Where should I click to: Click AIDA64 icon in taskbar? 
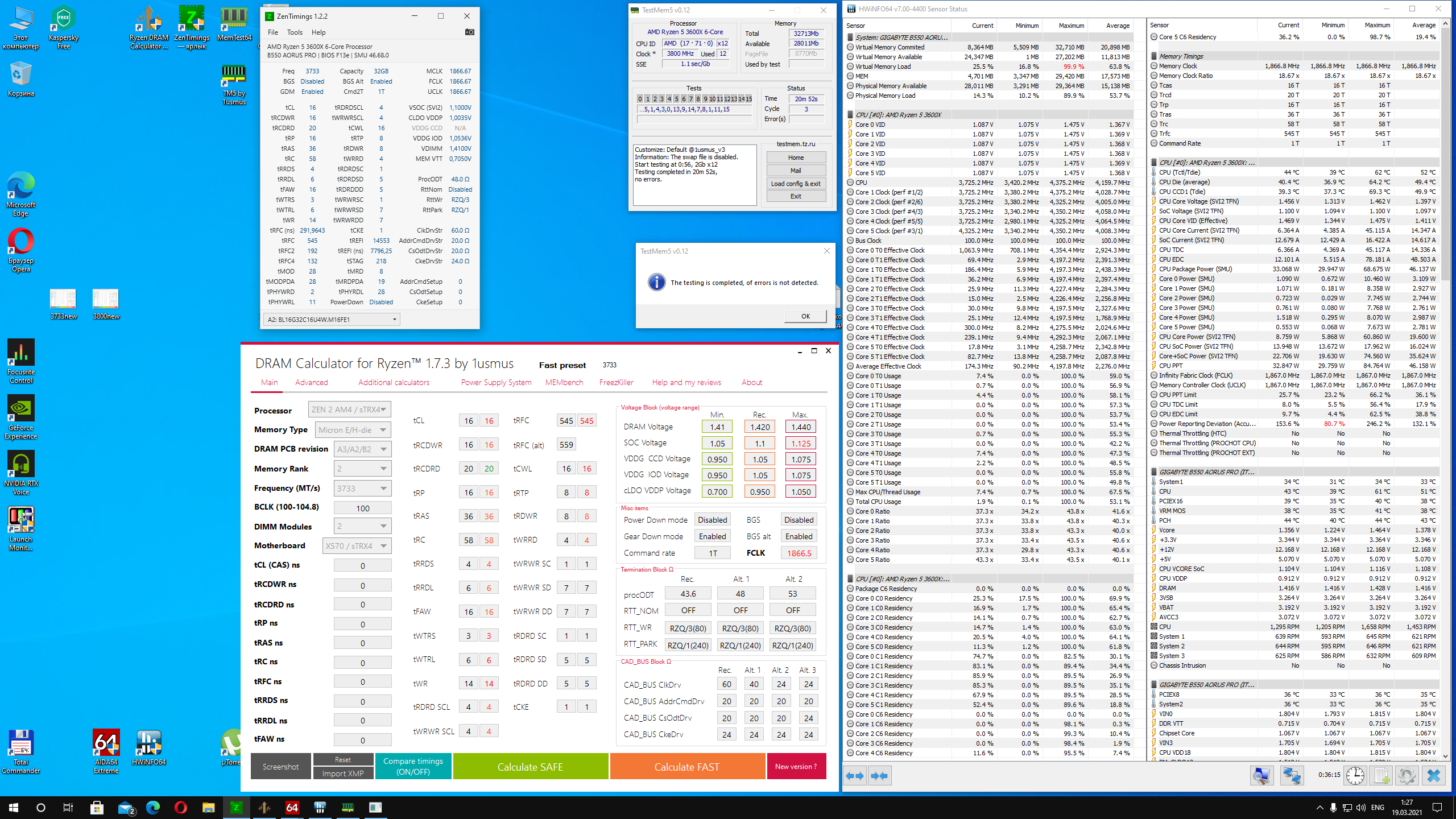coord(292,807)
